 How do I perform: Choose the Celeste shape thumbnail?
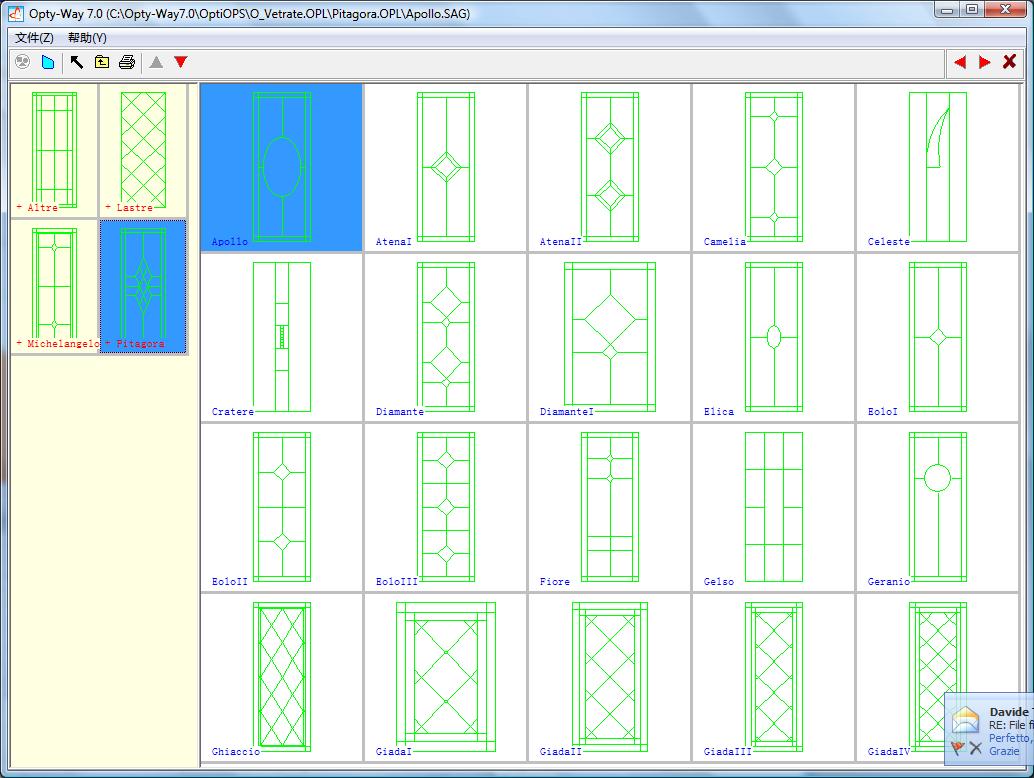pos(937,167)
